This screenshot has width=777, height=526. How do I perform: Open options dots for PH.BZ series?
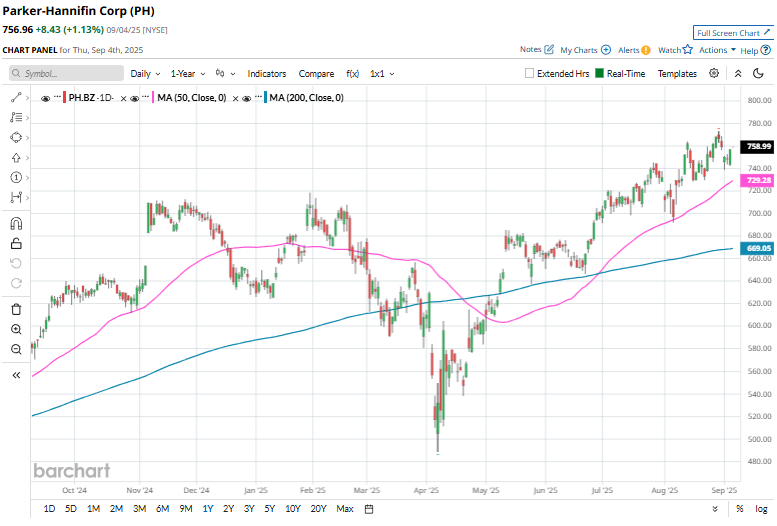pyautogui.click(x=57, y=96)
